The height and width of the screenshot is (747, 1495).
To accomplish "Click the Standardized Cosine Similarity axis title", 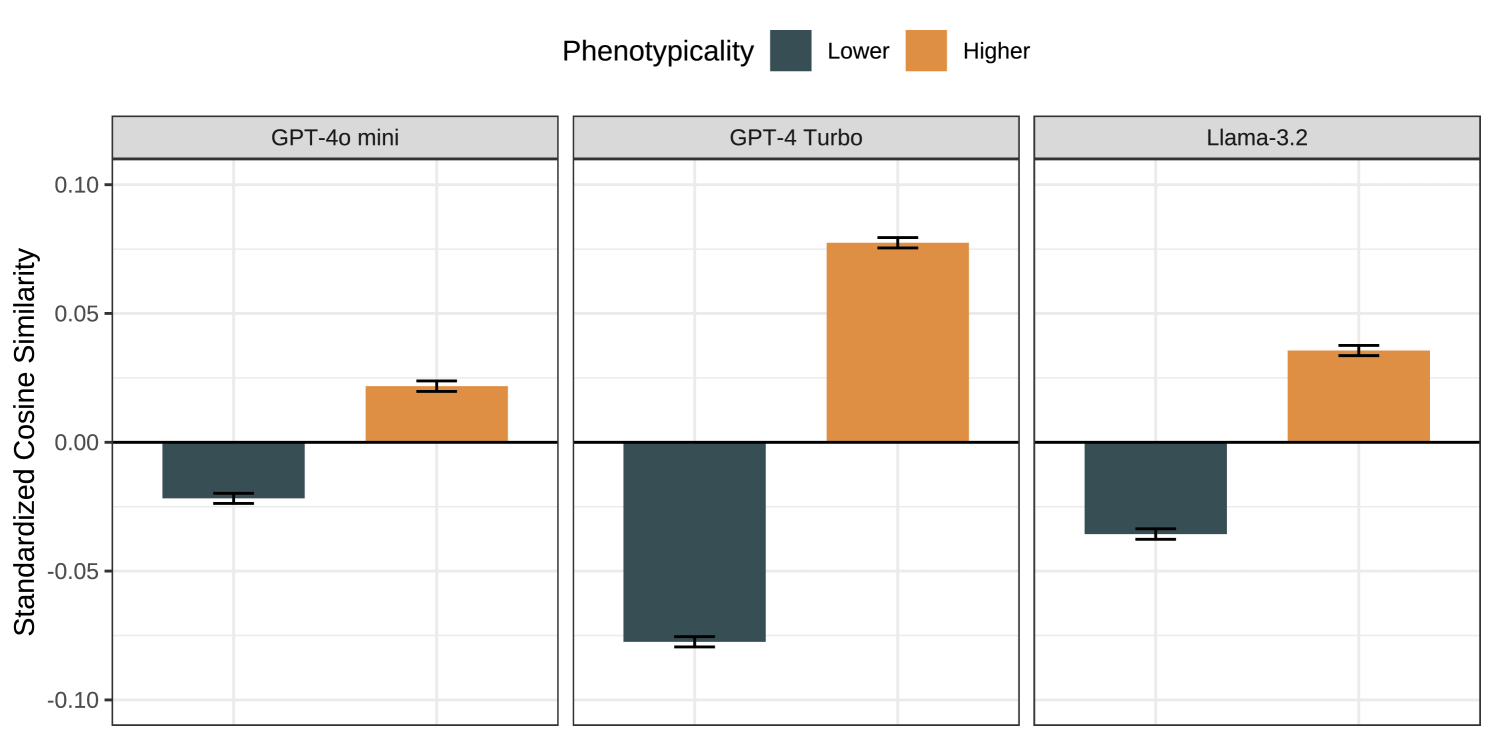I will coord(25,441).
